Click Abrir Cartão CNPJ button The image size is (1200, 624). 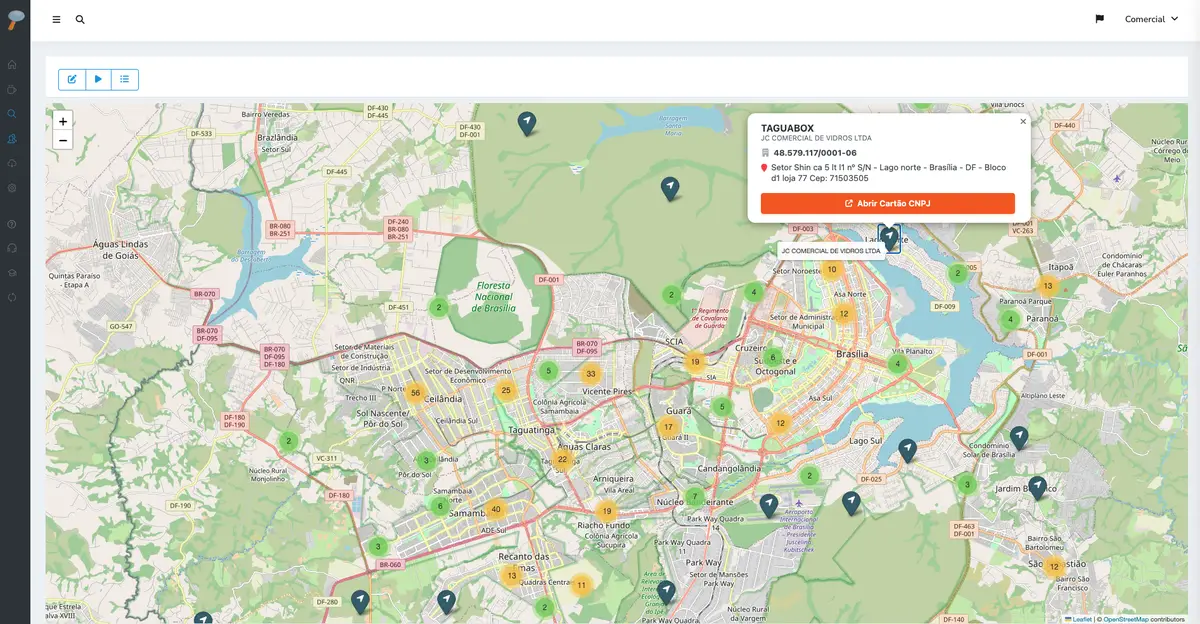tap(888, 203)
